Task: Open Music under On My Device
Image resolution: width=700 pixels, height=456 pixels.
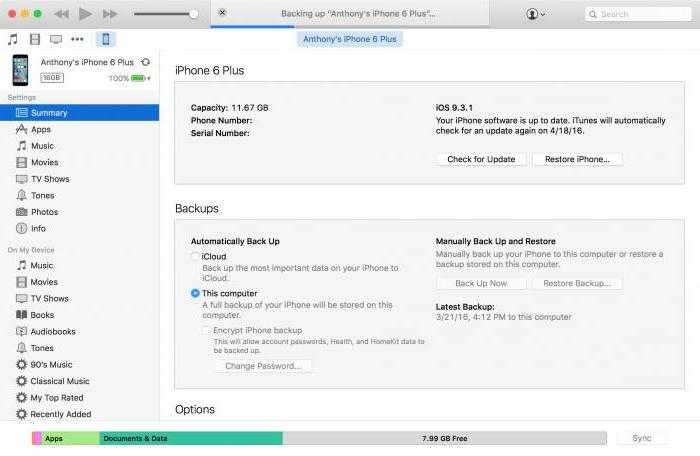Action: click(x=79, y=266)
